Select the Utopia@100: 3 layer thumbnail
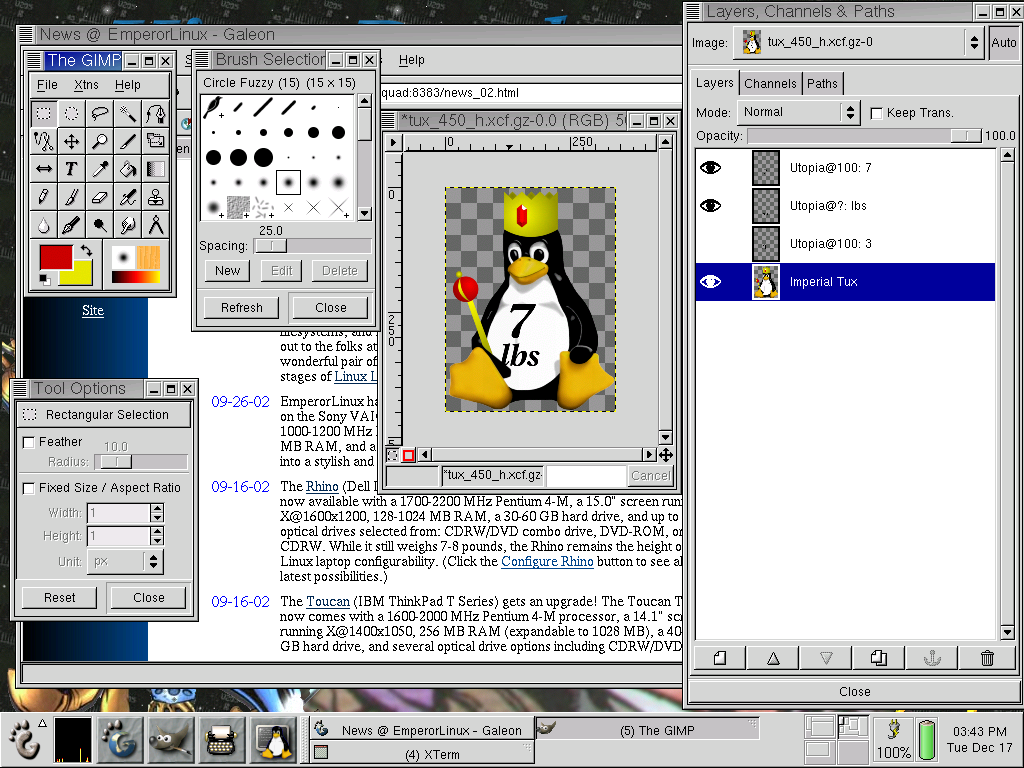Viewport: 1024px width, 768px height. pyautogui.click(x=765, y=244)
